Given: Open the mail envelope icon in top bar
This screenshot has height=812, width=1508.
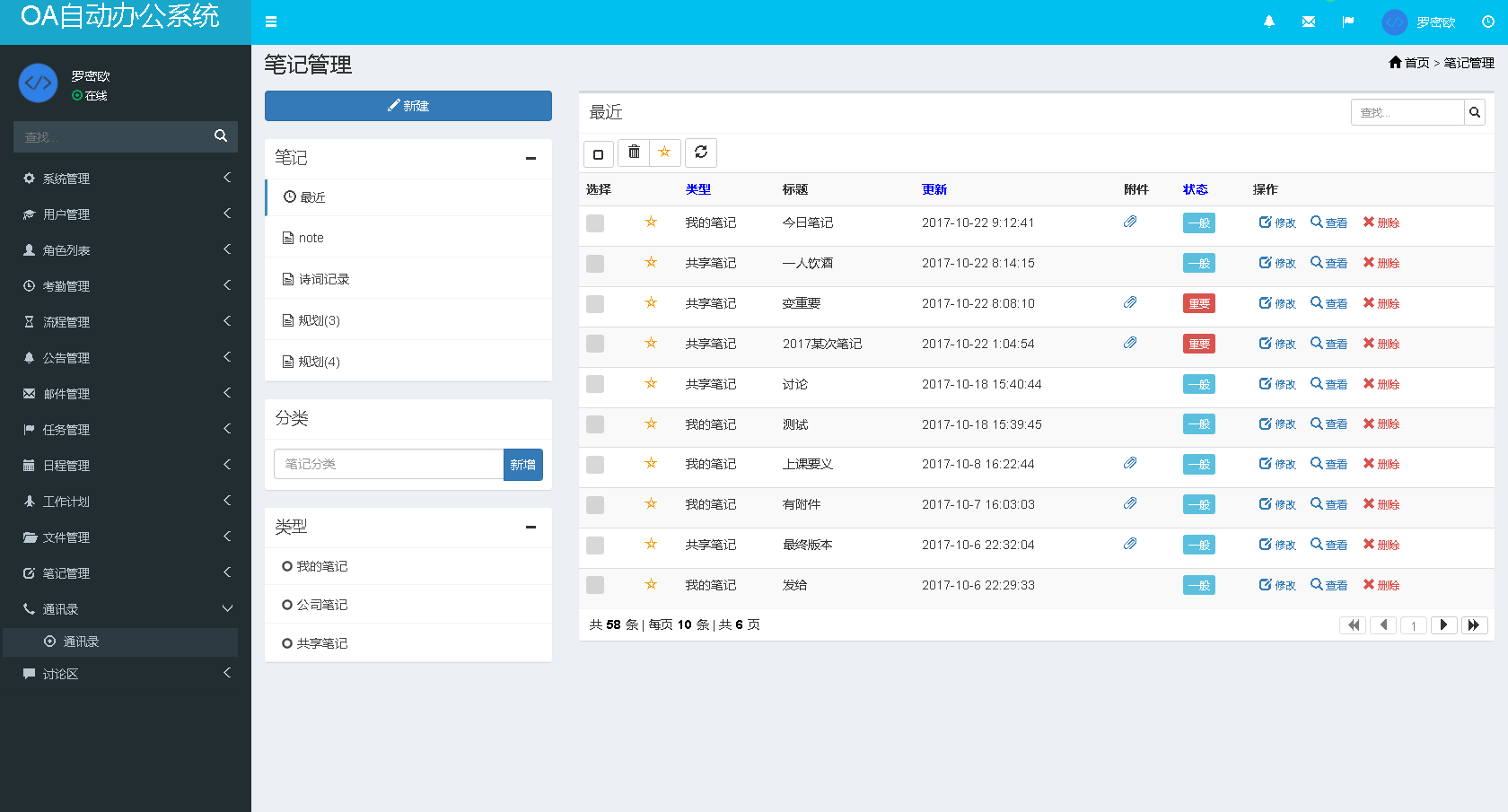Looking at the screenshot, I should click(1308, 22).
